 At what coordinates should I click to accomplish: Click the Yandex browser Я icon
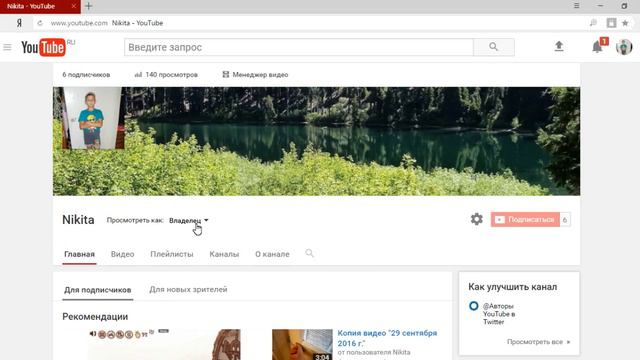pos(19,23)
